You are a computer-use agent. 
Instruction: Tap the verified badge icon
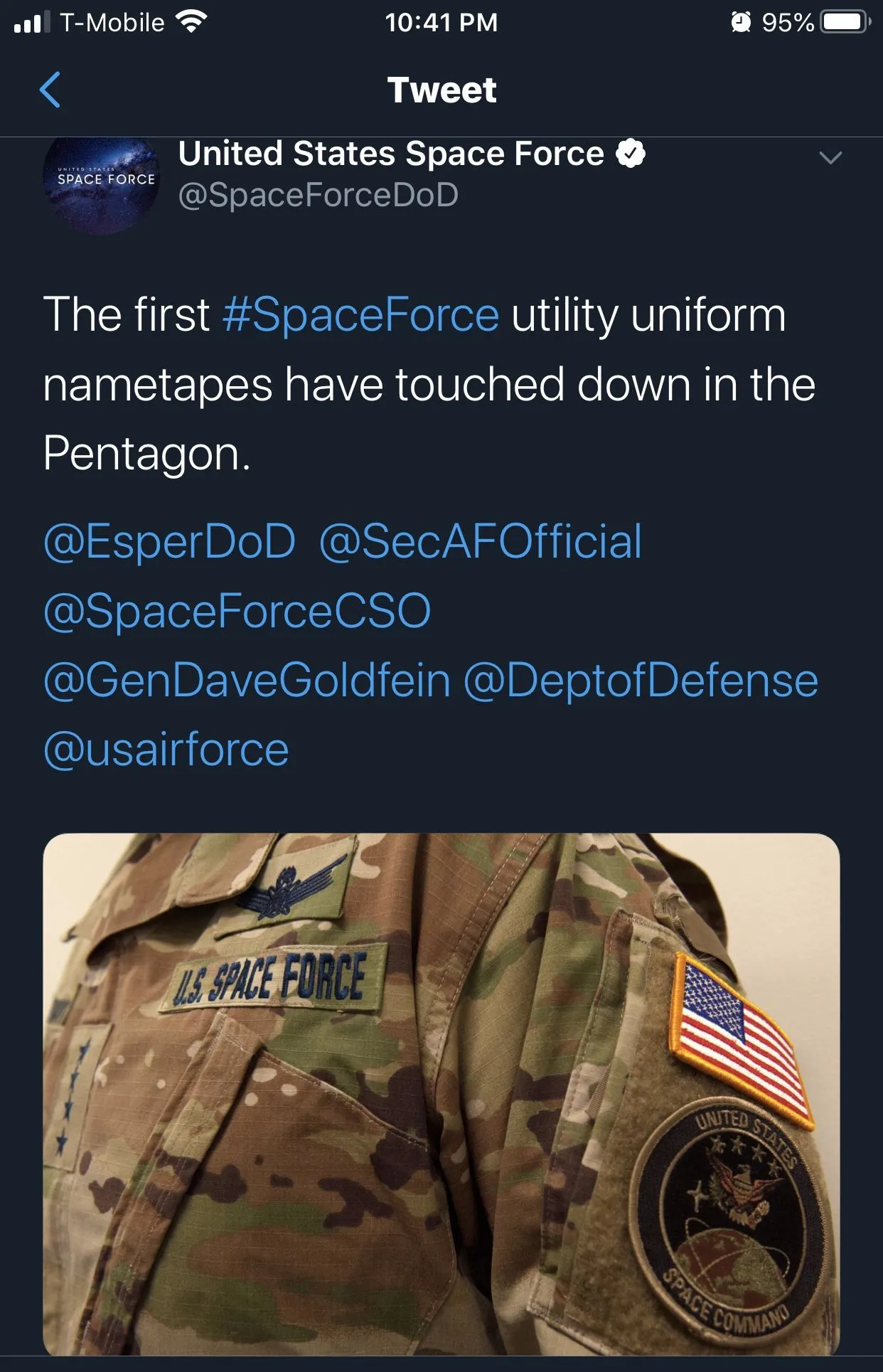click(630, 154)
